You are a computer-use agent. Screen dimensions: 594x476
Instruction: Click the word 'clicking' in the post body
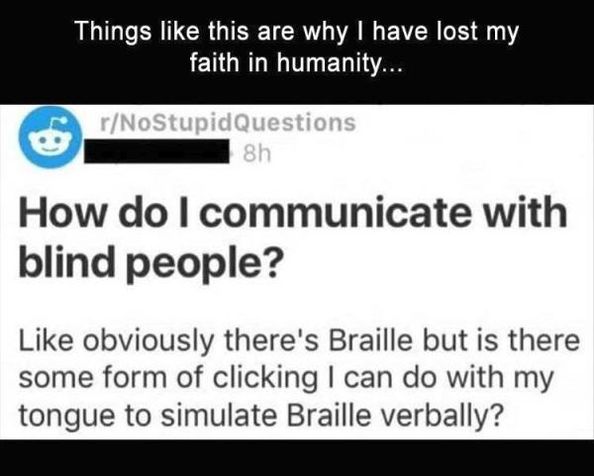coord(266,379)
